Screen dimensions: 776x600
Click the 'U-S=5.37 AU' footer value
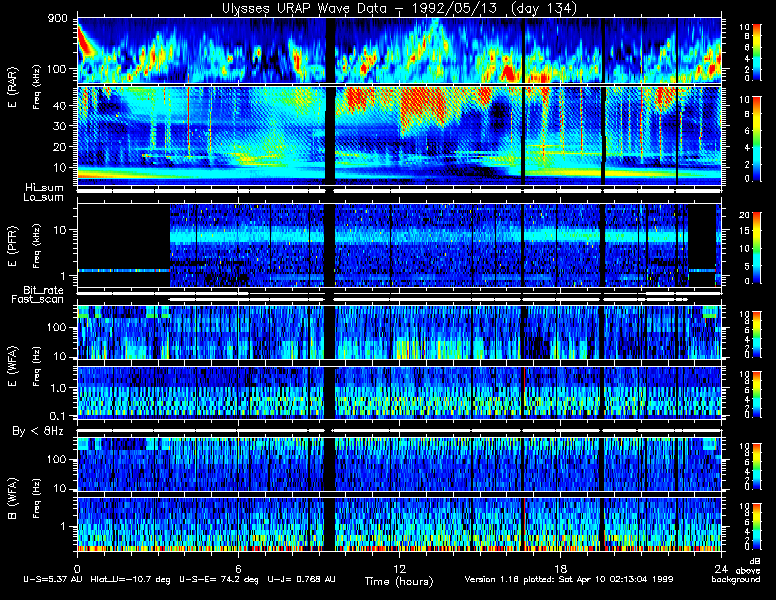pyautogui.click(x=53, y=579)
